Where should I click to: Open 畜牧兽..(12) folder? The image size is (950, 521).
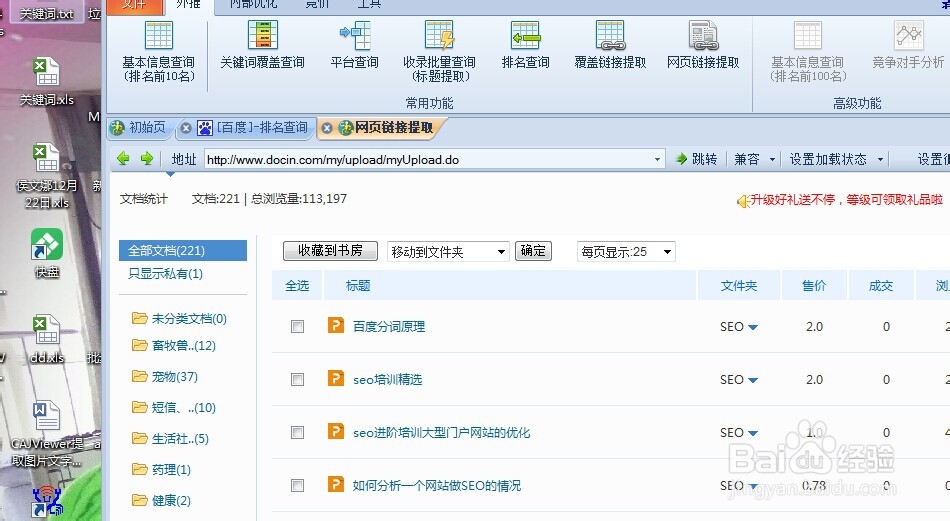(174, 345)
